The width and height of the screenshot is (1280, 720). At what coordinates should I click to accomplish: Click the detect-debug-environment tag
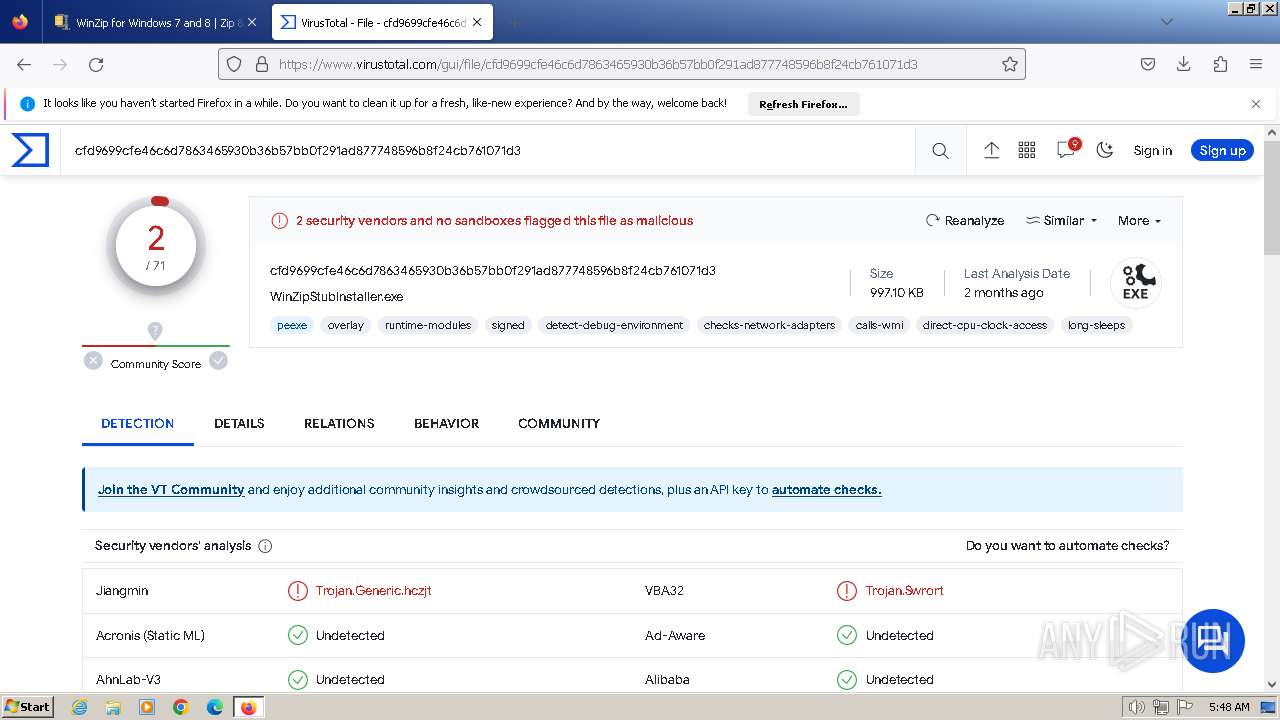click(x=614, y=325)
